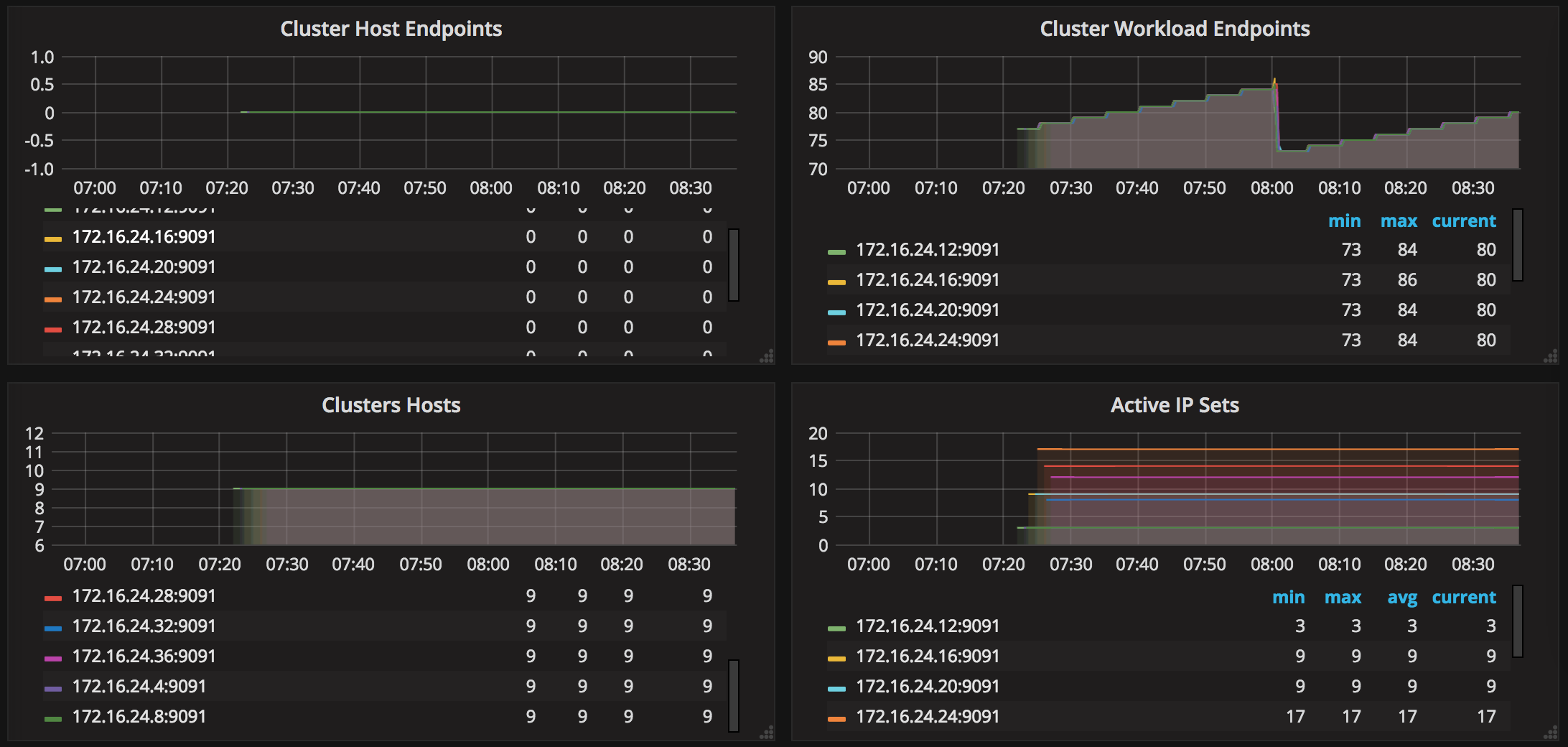
Task: Toggle series 172.16.24.36:9091 in Clusters Hosts
Action: 144,656
